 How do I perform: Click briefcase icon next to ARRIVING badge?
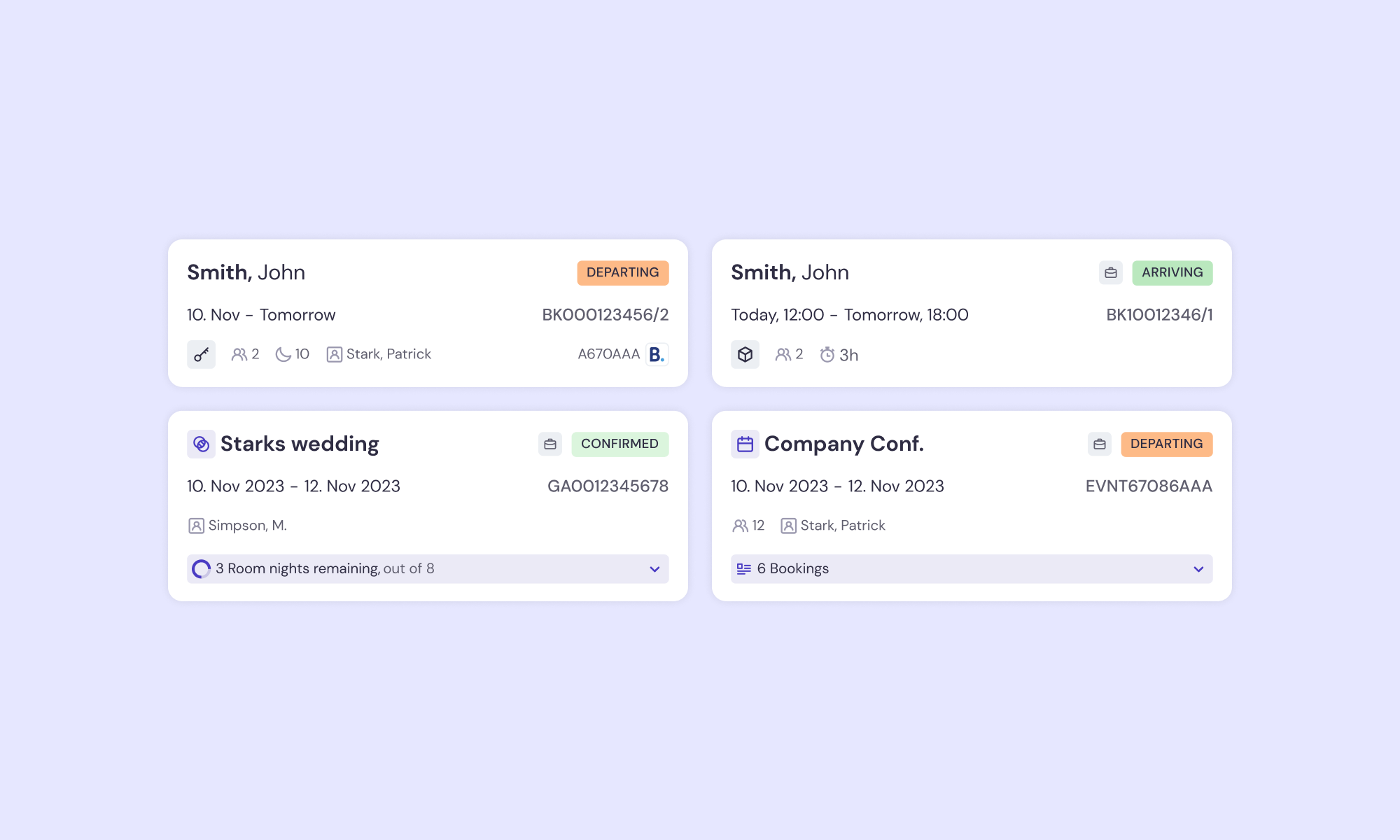coord(1110,273)
